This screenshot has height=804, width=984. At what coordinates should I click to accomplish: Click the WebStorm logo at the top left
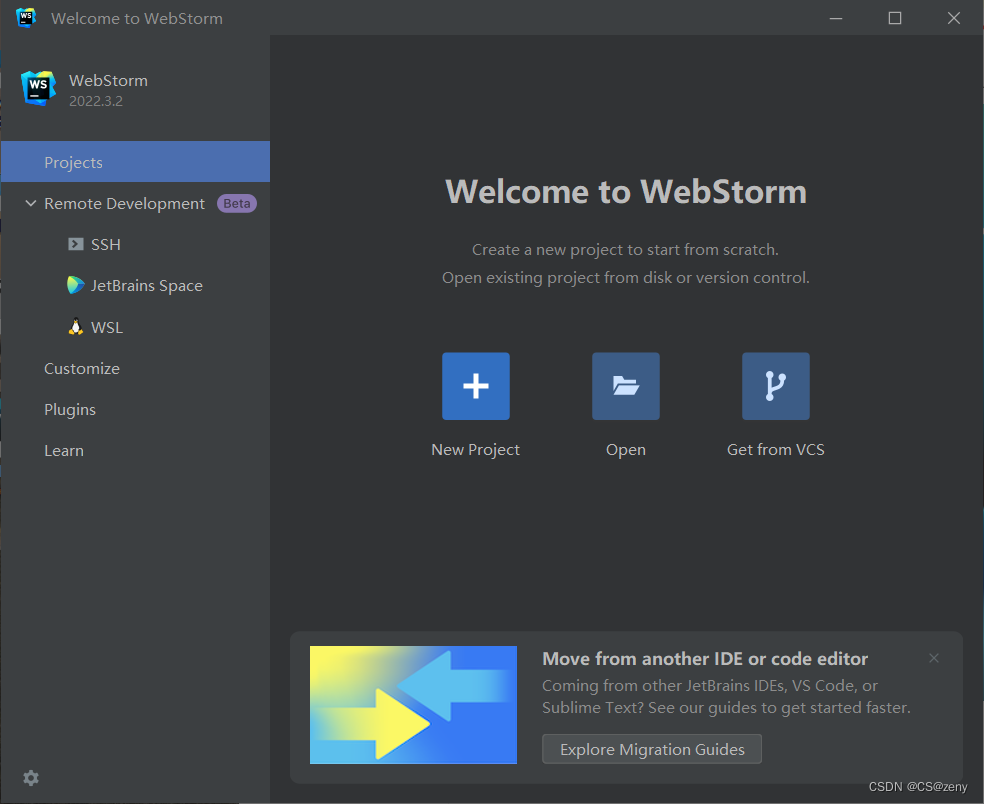coord(37,88)
